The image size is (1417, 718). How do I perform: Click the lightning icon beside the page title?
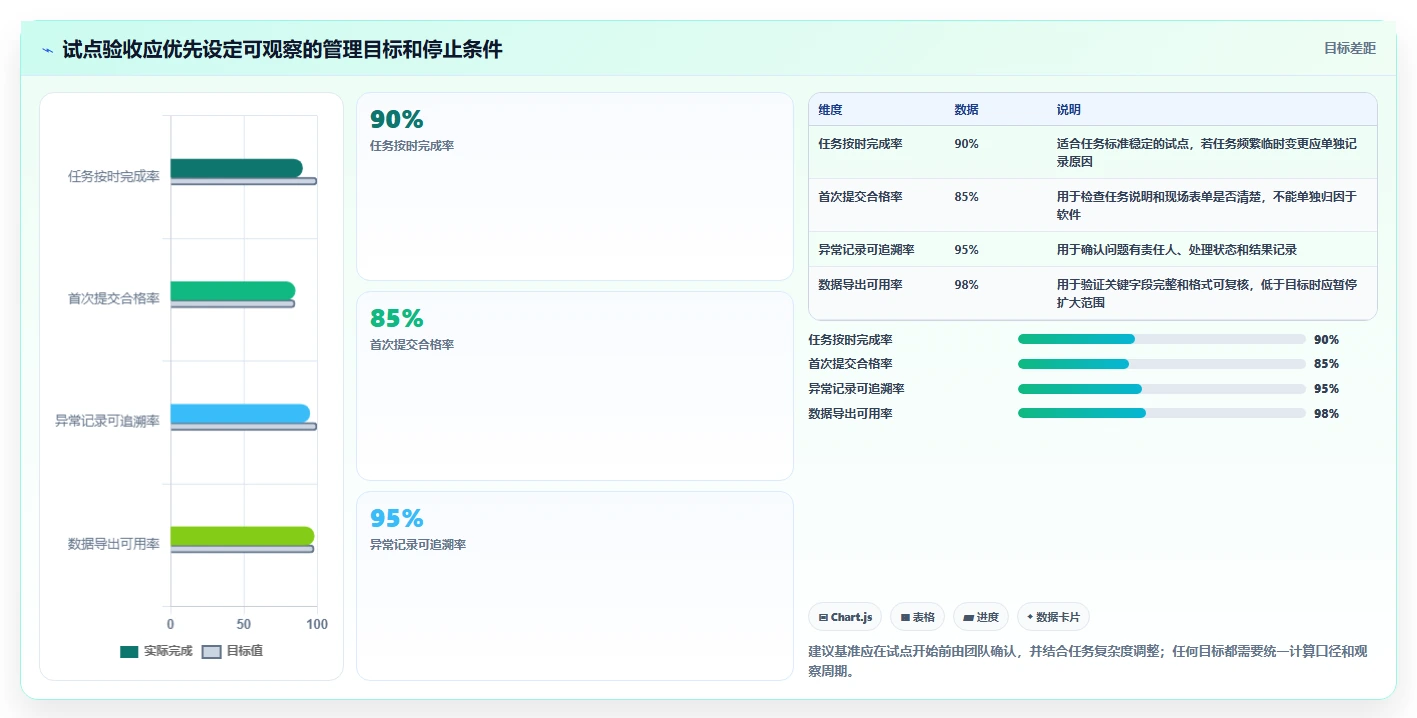pyautogui.click(x=48, y=49)
